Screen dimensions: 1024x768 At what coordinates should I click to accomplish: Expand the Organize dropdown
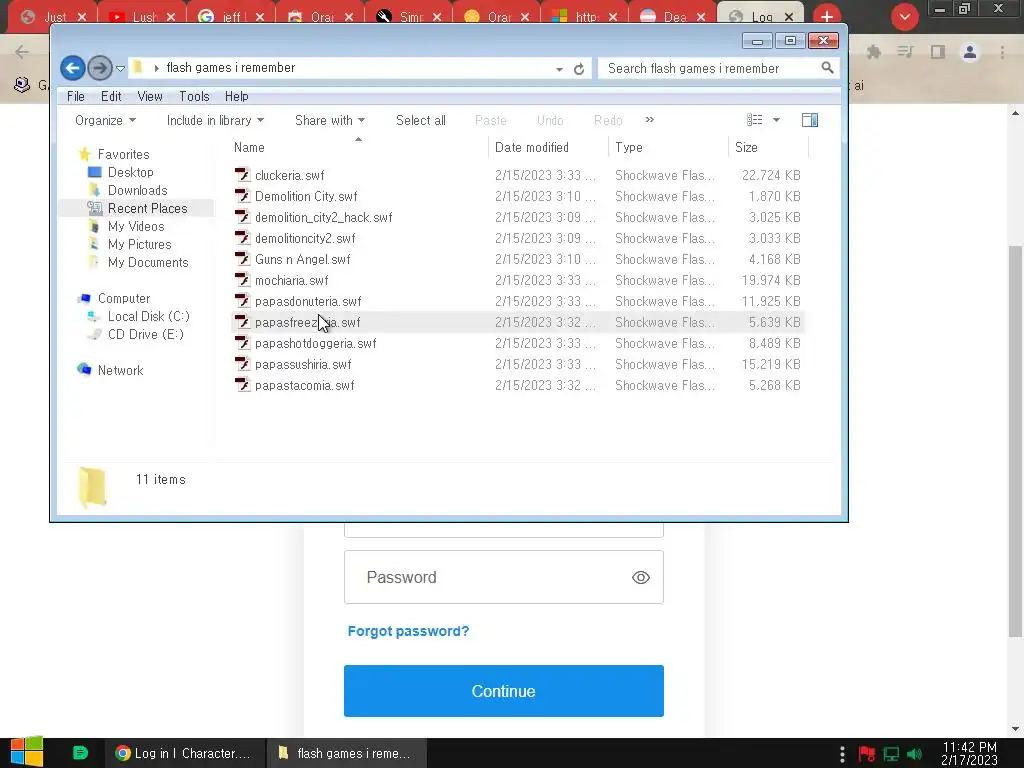point(105,120)
